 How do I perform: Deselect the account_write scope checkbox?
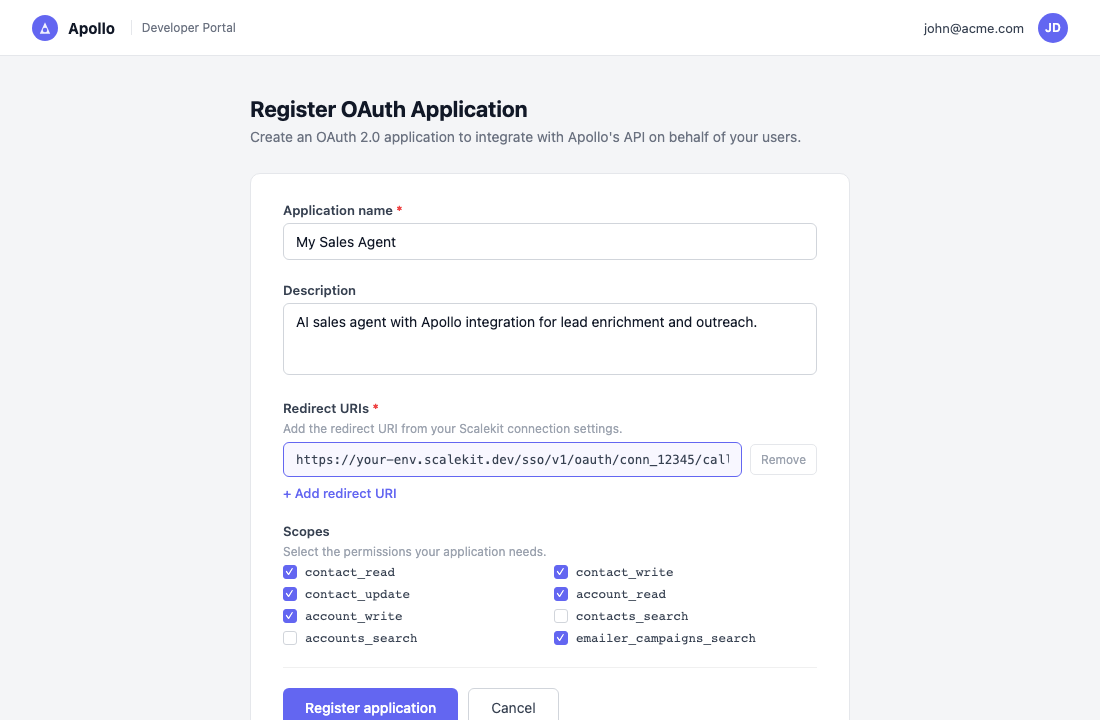(x=290, y=616)
